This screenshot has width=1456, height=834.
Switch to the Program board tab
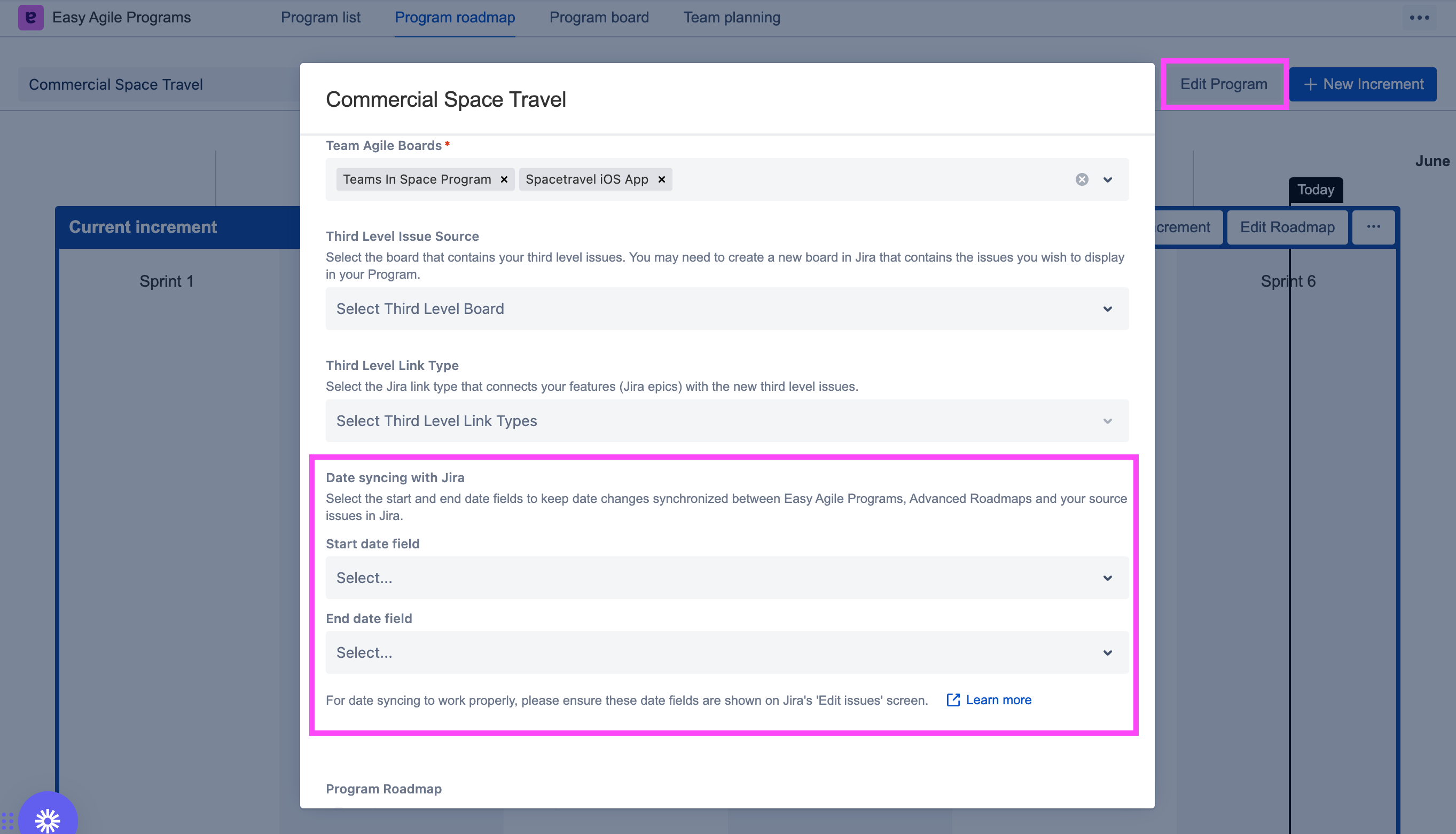tap(599, 18)
